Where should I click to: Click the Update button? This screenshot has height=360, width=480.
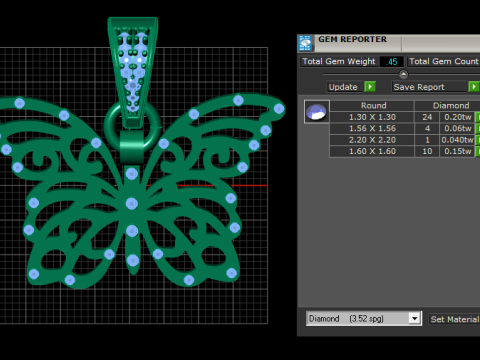[x=343, y=87]
